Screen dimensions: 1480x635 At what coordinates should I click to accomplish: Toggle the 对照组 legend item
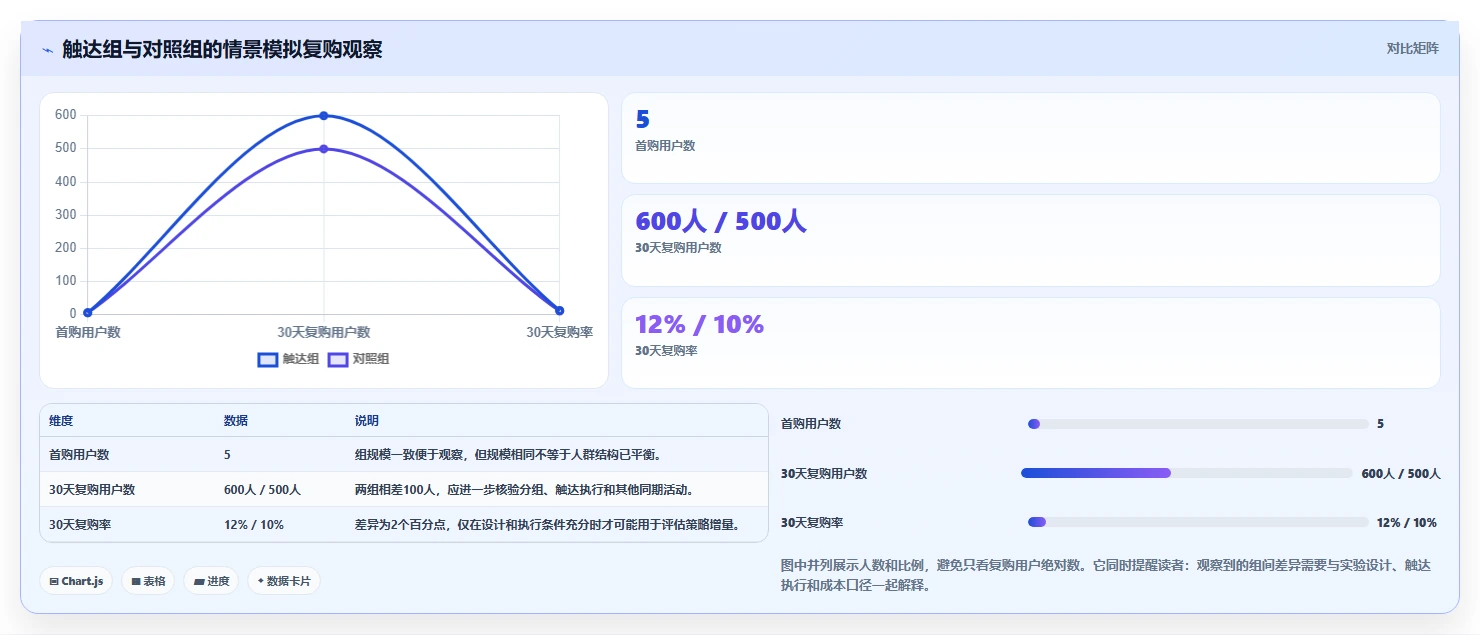pyautogui.click(x=359, y=359)
